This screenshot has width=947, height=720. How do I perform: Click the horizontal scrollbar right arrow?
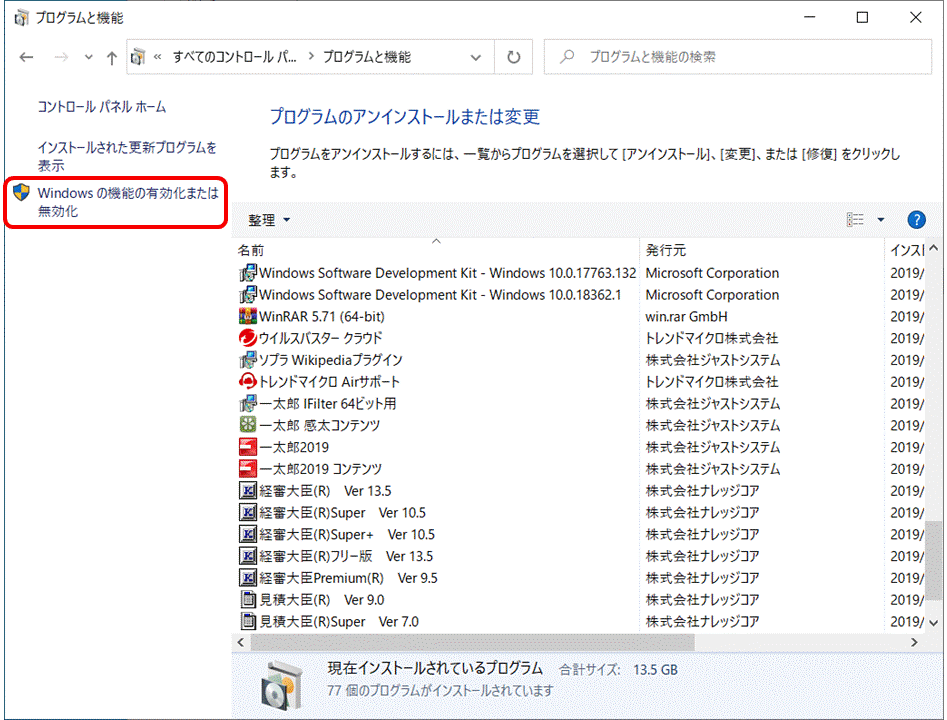tap(914, 642)
